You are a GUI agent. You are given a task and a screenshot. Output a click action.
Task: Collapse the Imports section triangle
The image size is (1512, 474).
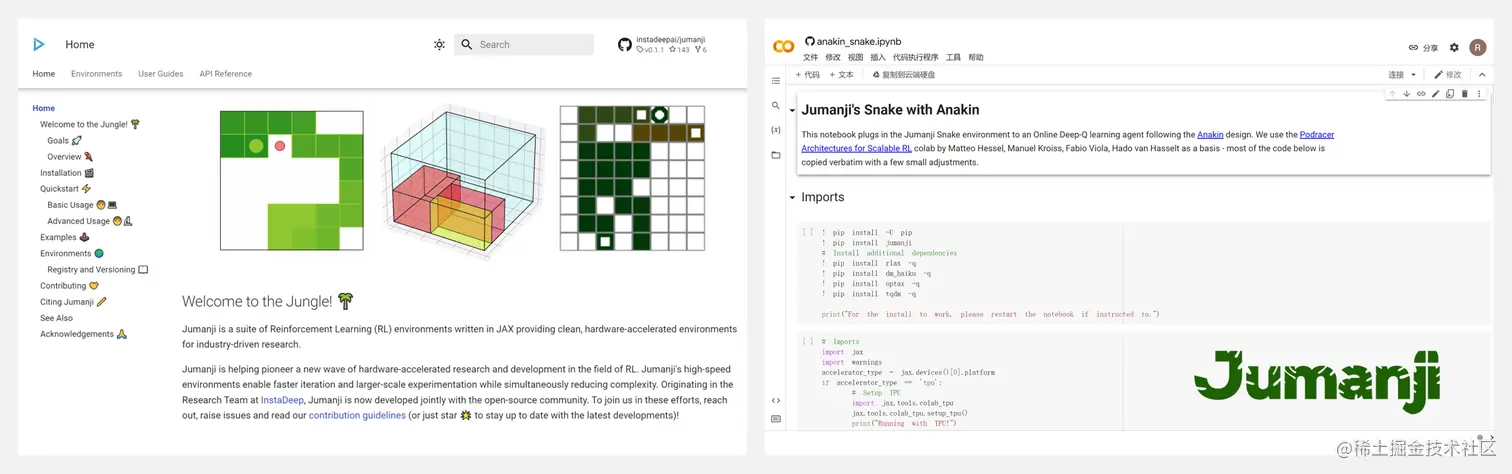point(792,198)
